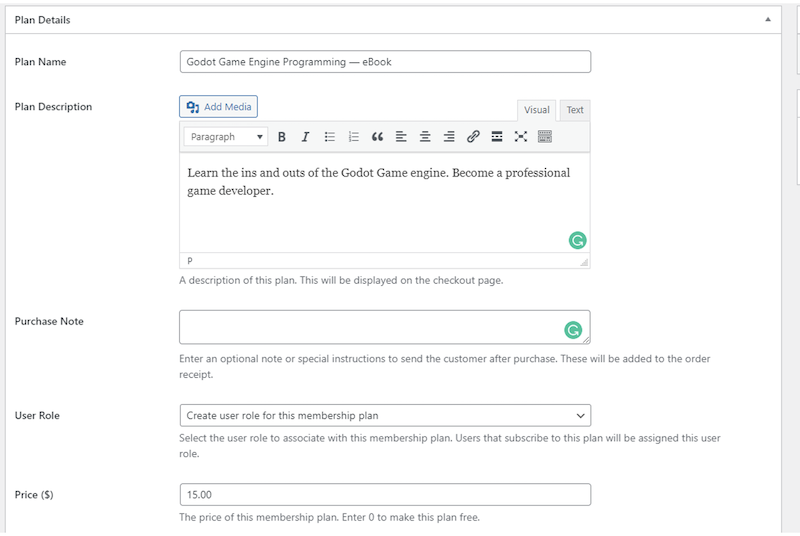The image size is (800, 536).
Task: Collapse the Plan Details panel
Action: pyautogui.click(x=767, y=20)
